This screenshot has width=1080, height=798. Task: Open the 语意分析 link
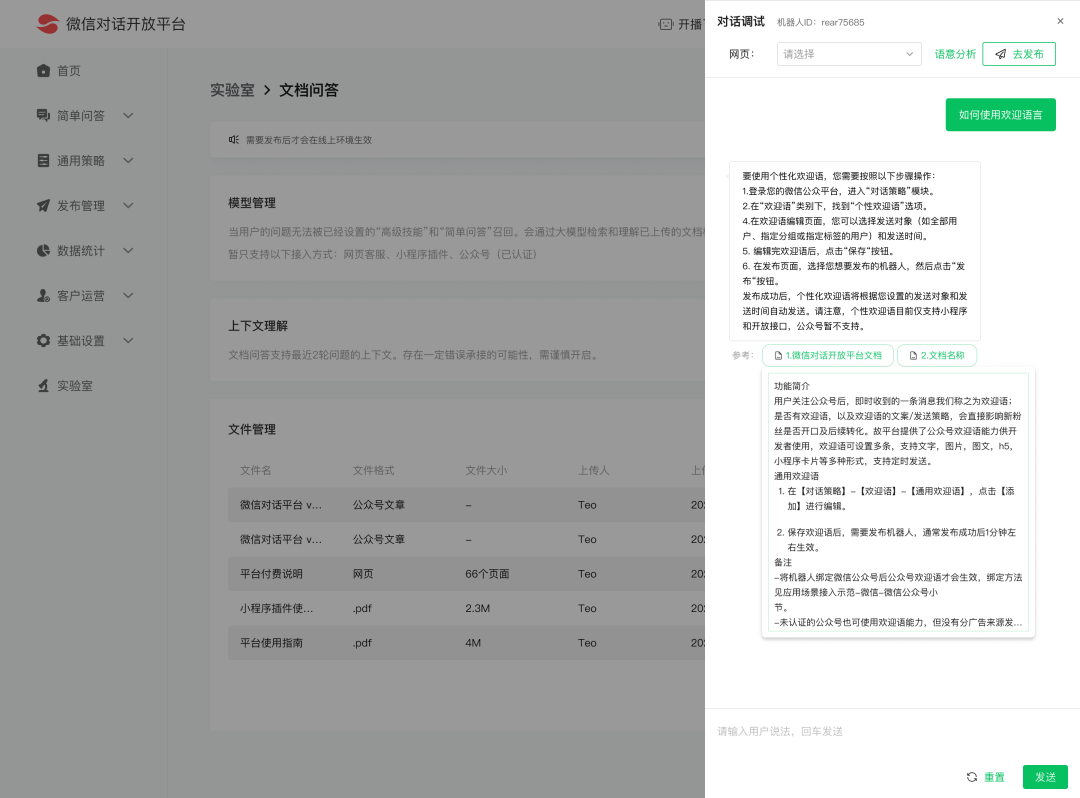click(x=955, y=54)
